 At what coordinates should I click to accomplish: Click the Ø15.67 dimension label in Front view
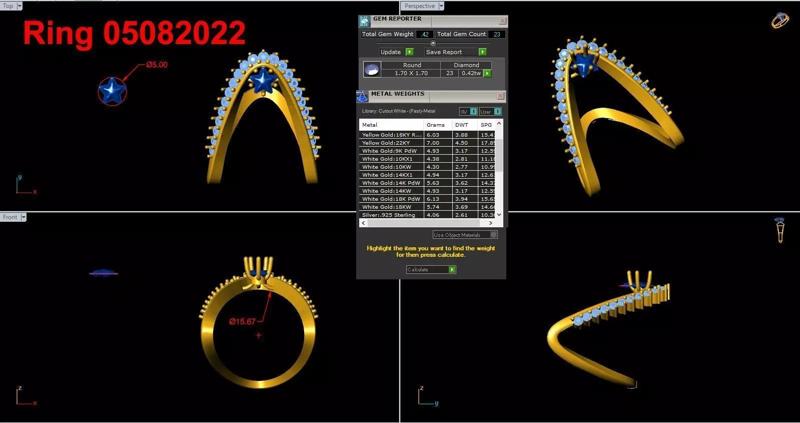coord(243,321)
